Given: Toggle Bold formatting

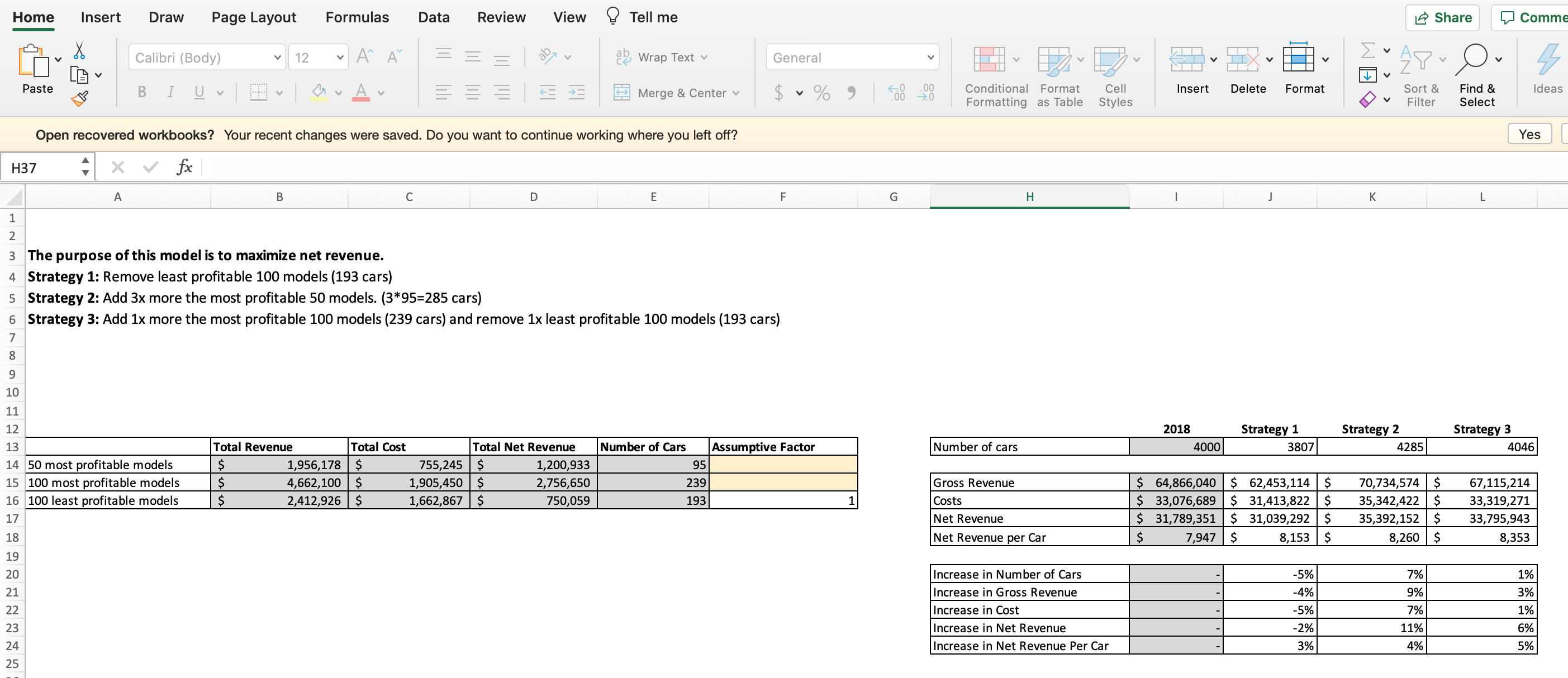Looking at the screenshot, I should 142,92.
